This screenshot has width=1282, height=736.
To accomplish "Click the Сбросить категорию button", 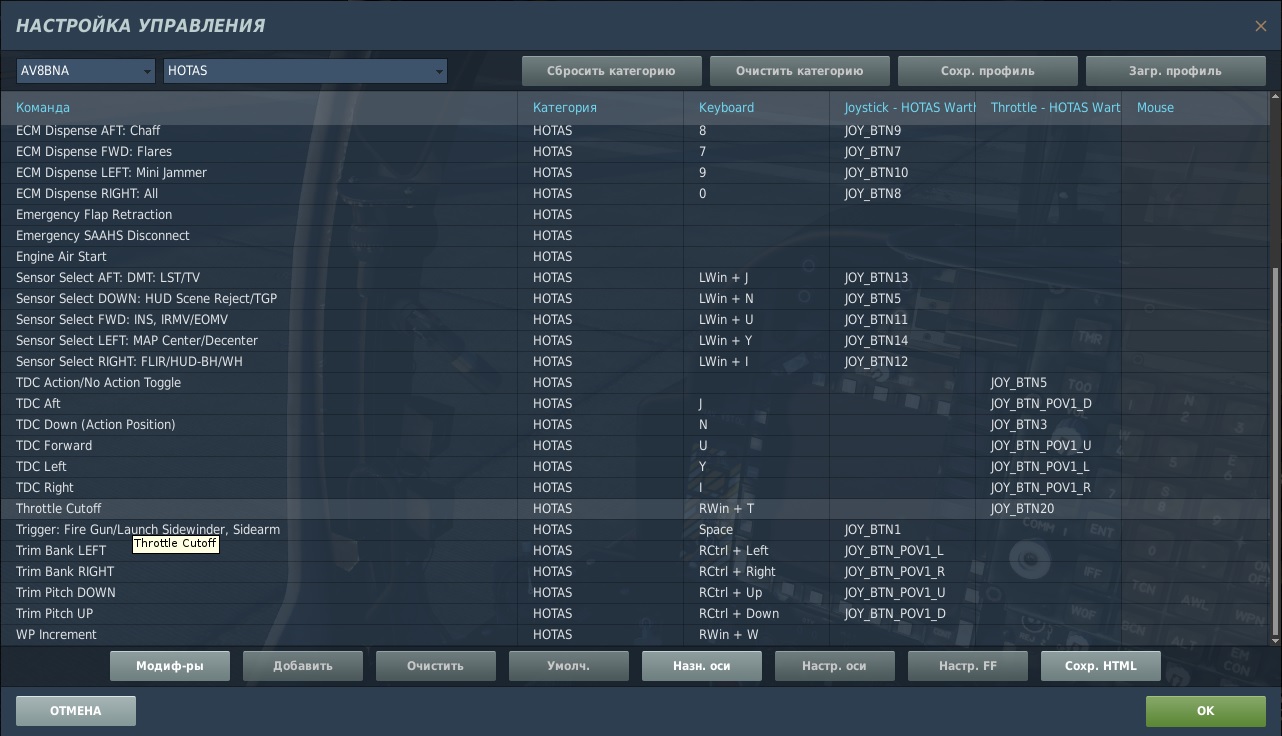I will click(x=611, y=71).
